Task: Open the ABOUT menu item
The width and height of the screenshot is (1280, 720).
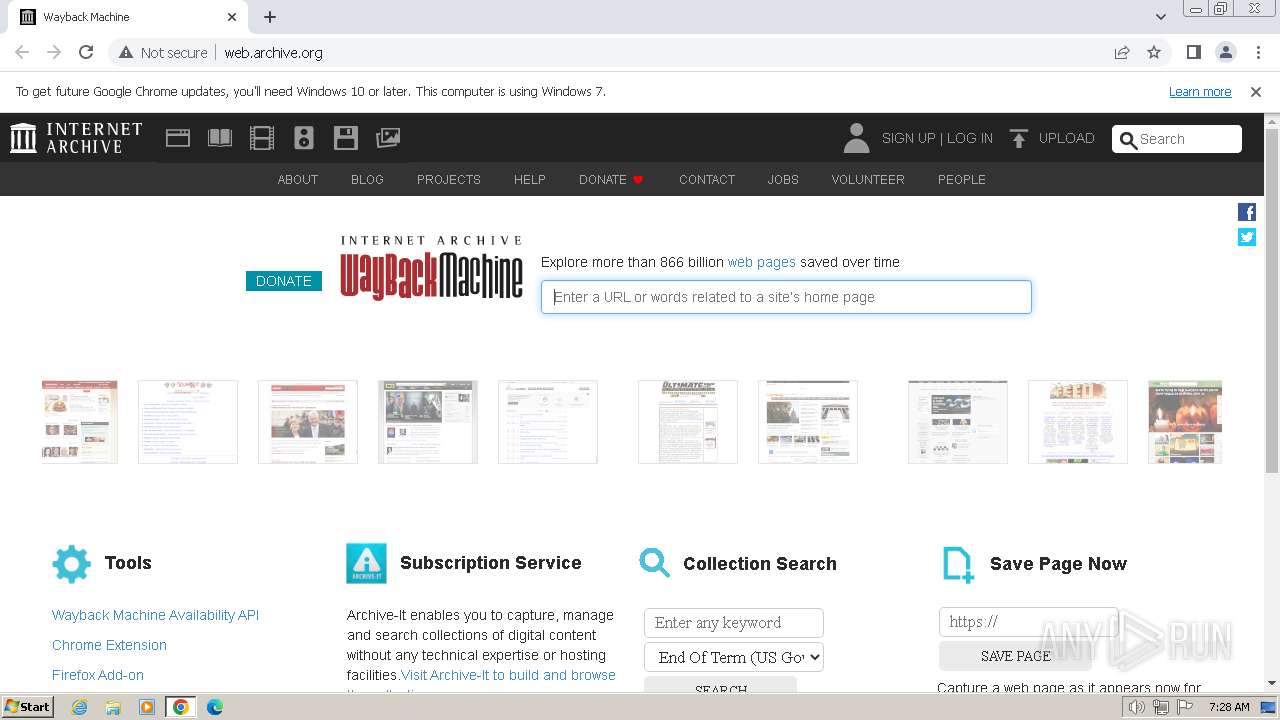Action: (298, 180)
